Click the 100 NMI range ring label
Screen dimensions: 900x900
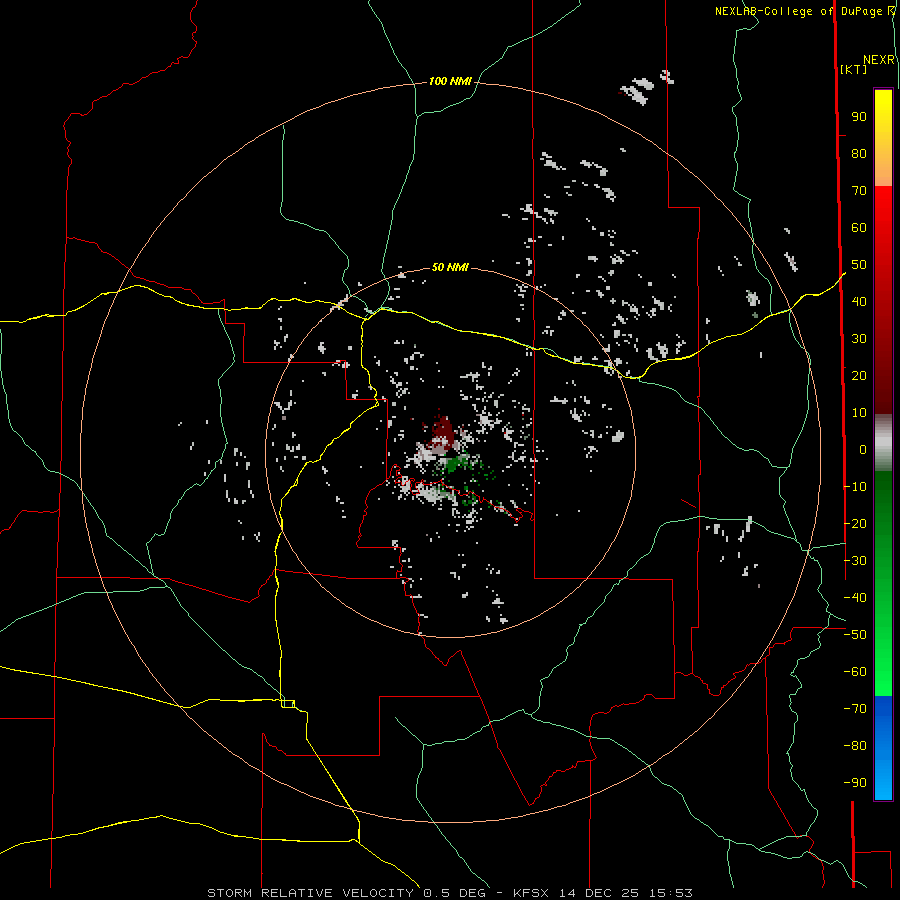[x=450, y=82]
